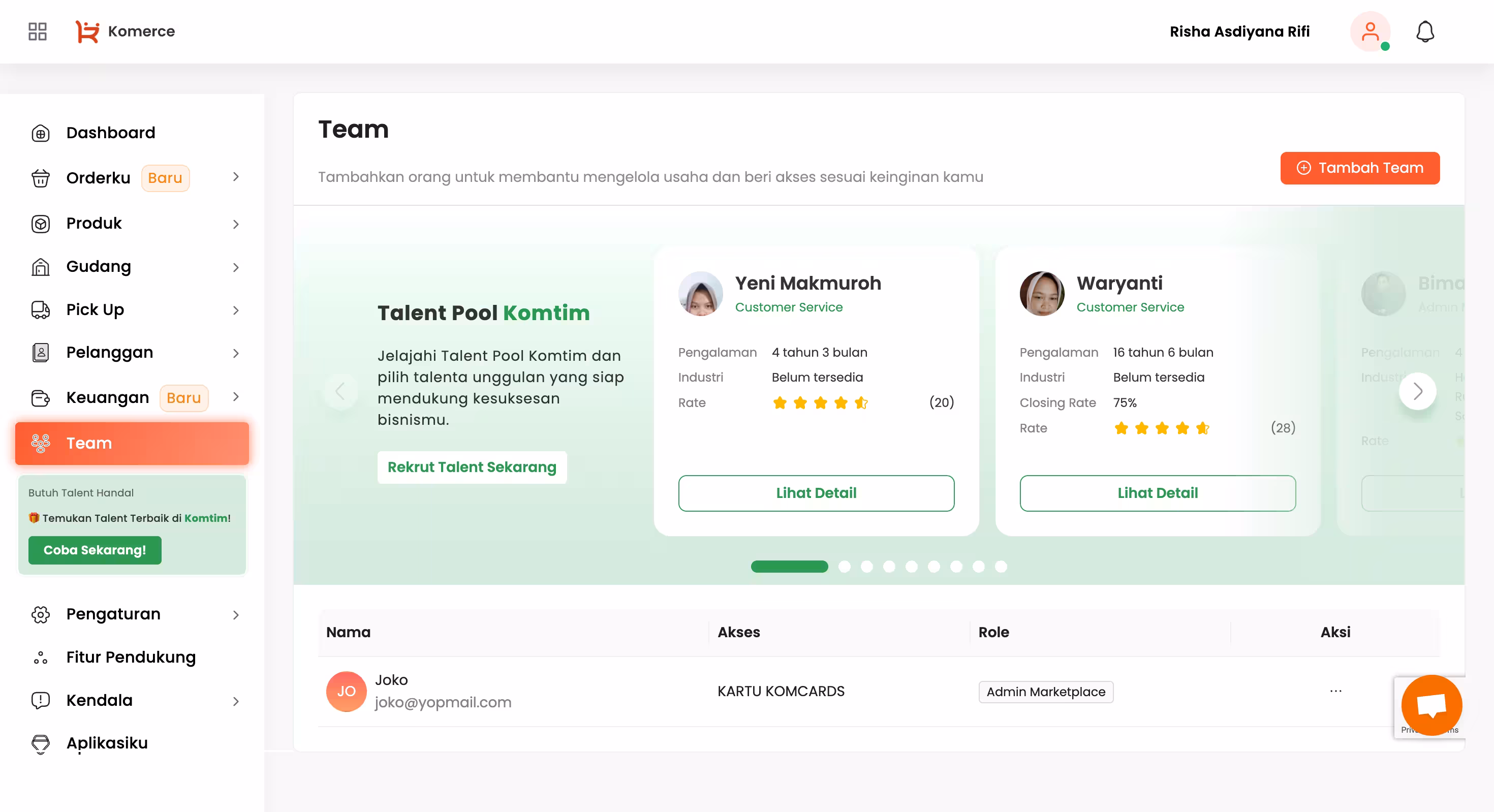Go to Aplikasiku in sidebar

pos(107,743)
